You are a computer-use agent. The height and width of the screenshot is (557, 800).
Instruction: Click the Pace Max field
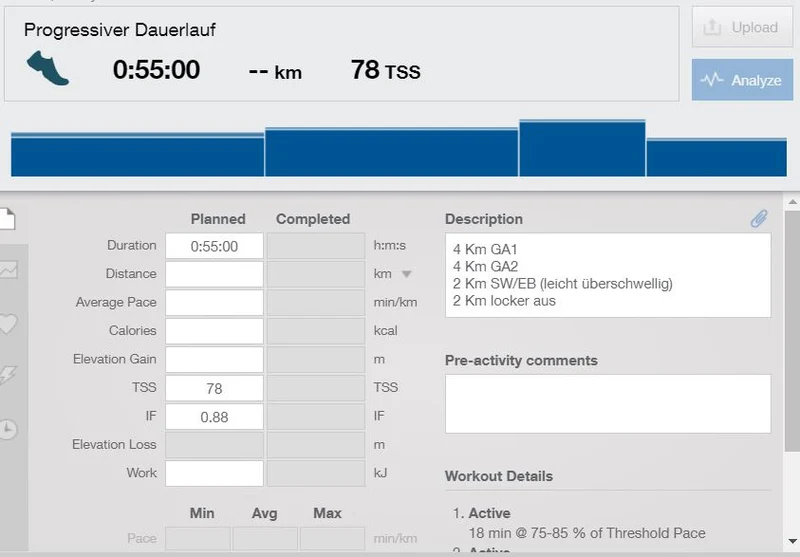pos(332,539)
